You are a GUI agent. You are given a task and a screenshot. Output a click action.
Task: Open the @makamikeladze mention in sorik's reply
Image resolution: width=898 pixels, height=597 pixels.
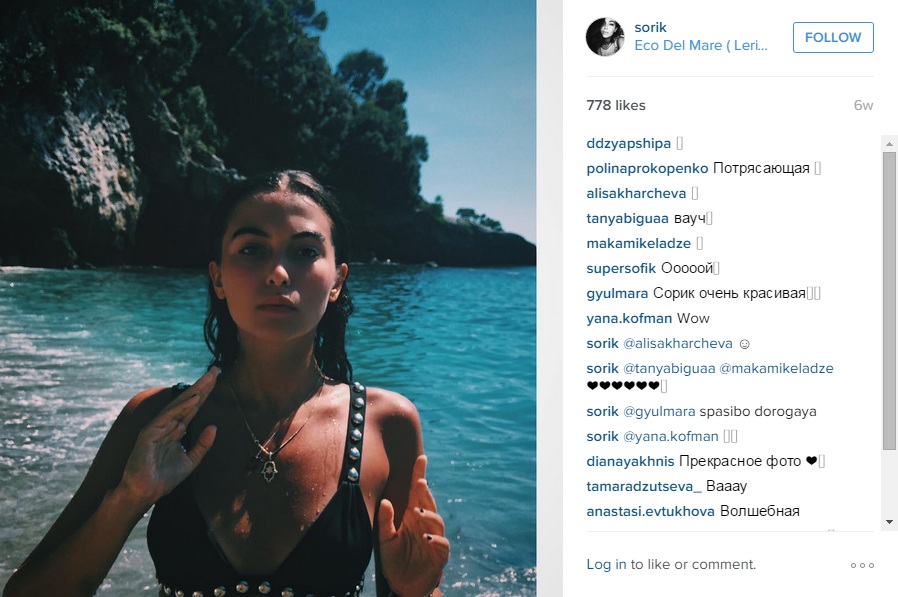pos(776,368)
